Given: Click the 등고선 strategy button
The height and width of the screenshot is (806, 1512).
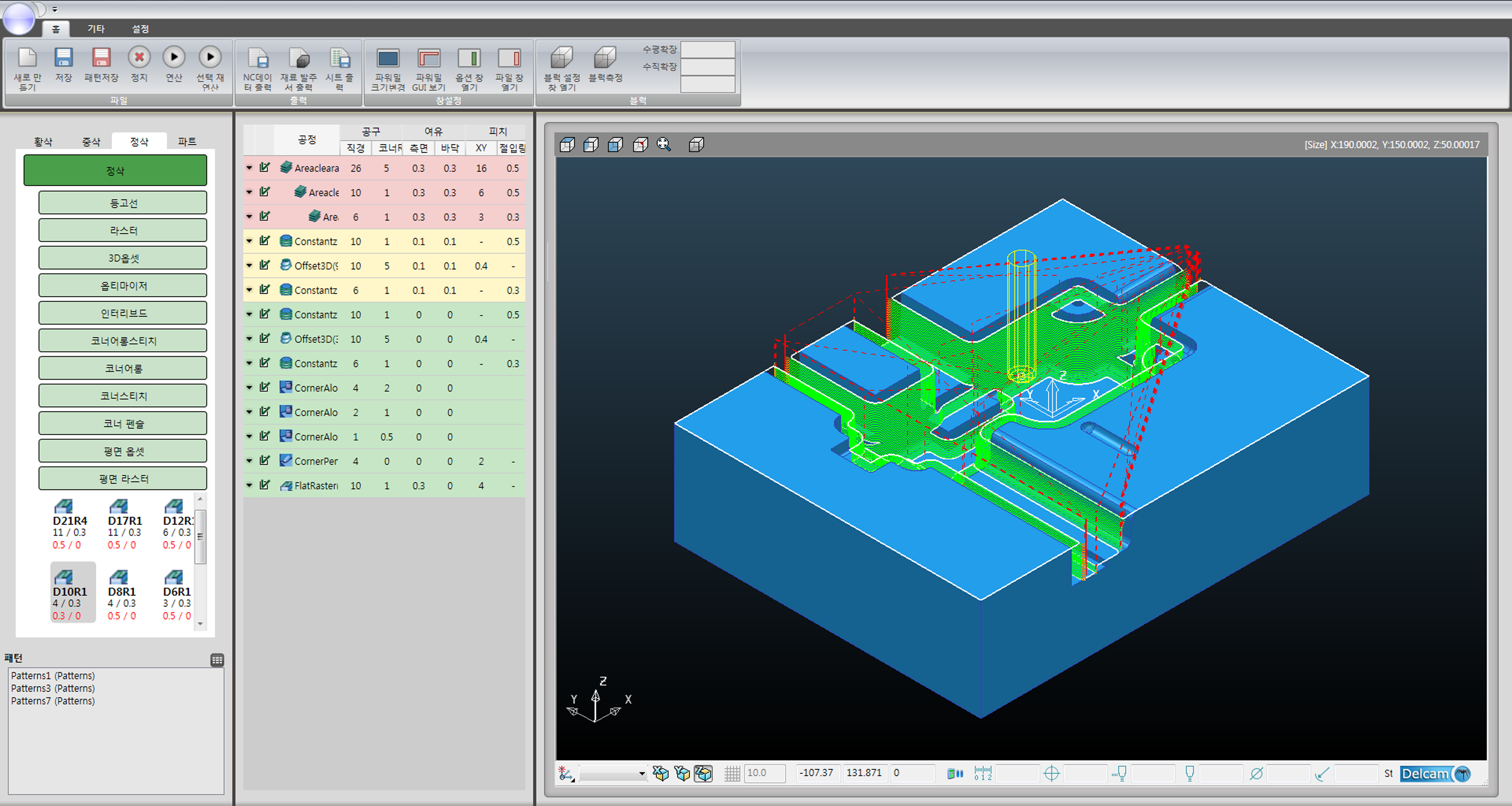Looking at the screenshot, I should [x=123, y=203].
